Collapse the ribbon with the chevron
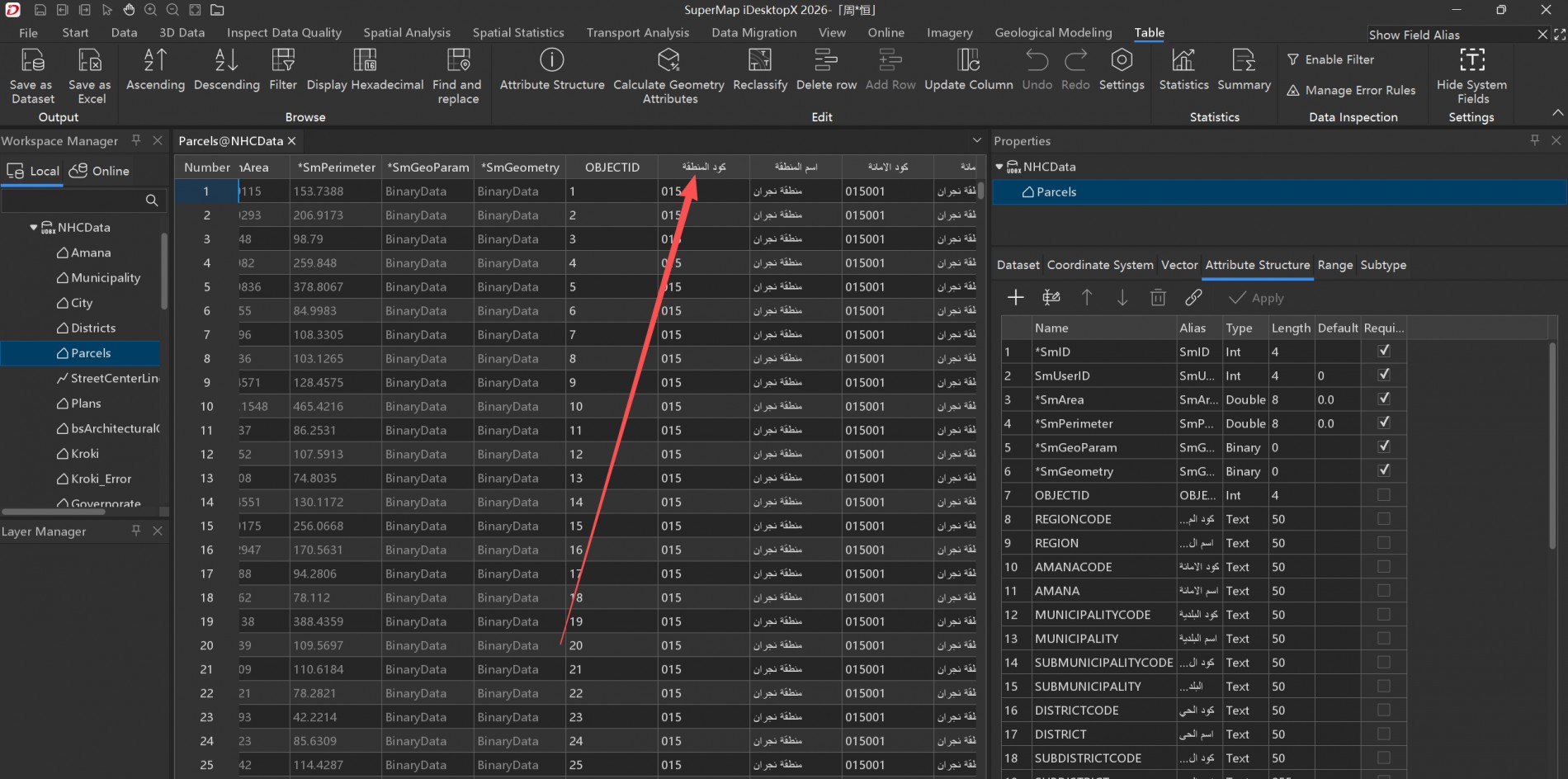Screen dimensions: 1568x779 [x=1557, y=113]
